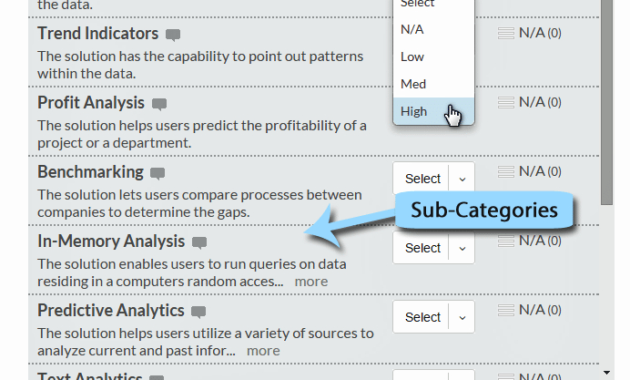Click the vertical scrollbar thumb

(607, 102)
